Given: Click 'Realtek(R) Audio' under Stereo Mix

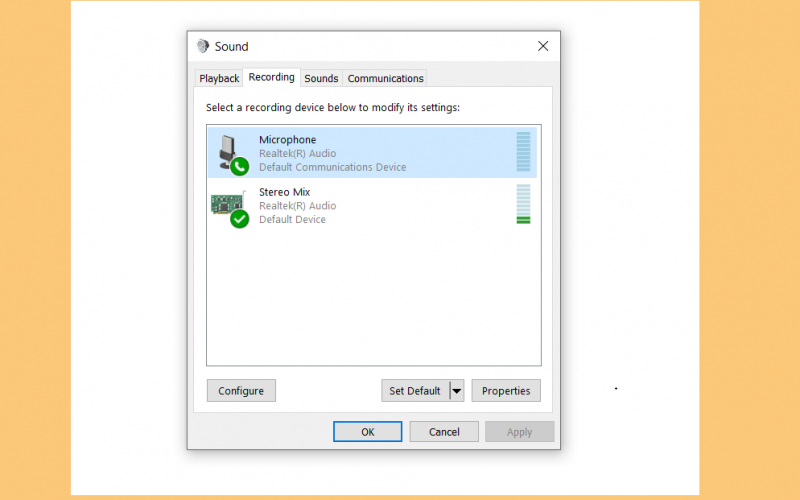Looking at the screenshot, I should pos(297,206).
